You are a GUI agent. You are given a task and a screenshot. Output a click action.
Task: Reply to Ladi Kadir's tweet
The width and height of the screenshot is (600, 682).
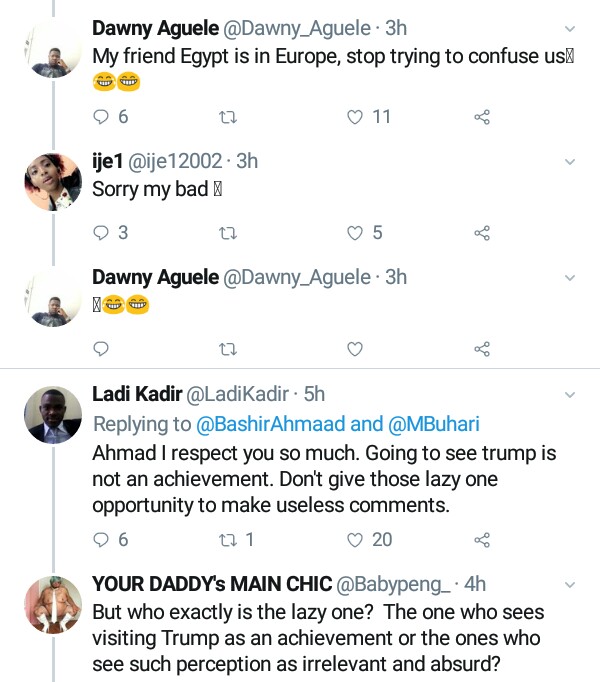point(100,540)
